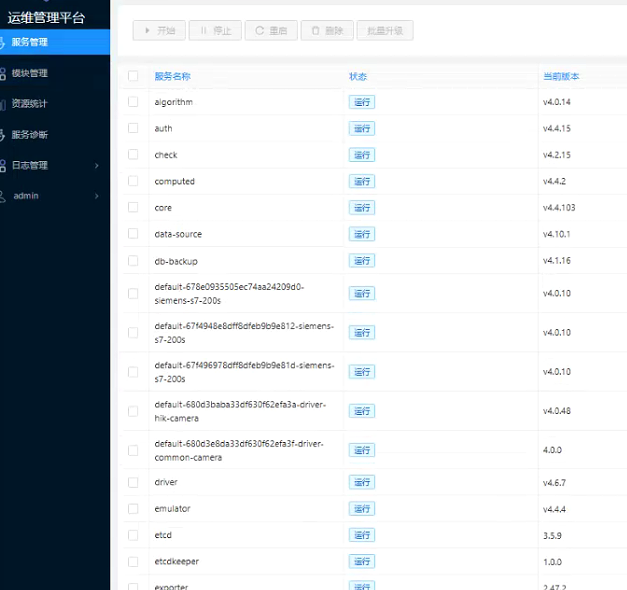Click the emulator service name
The height and width of the screenshot is (590, 627).
[x=172, y=509]
